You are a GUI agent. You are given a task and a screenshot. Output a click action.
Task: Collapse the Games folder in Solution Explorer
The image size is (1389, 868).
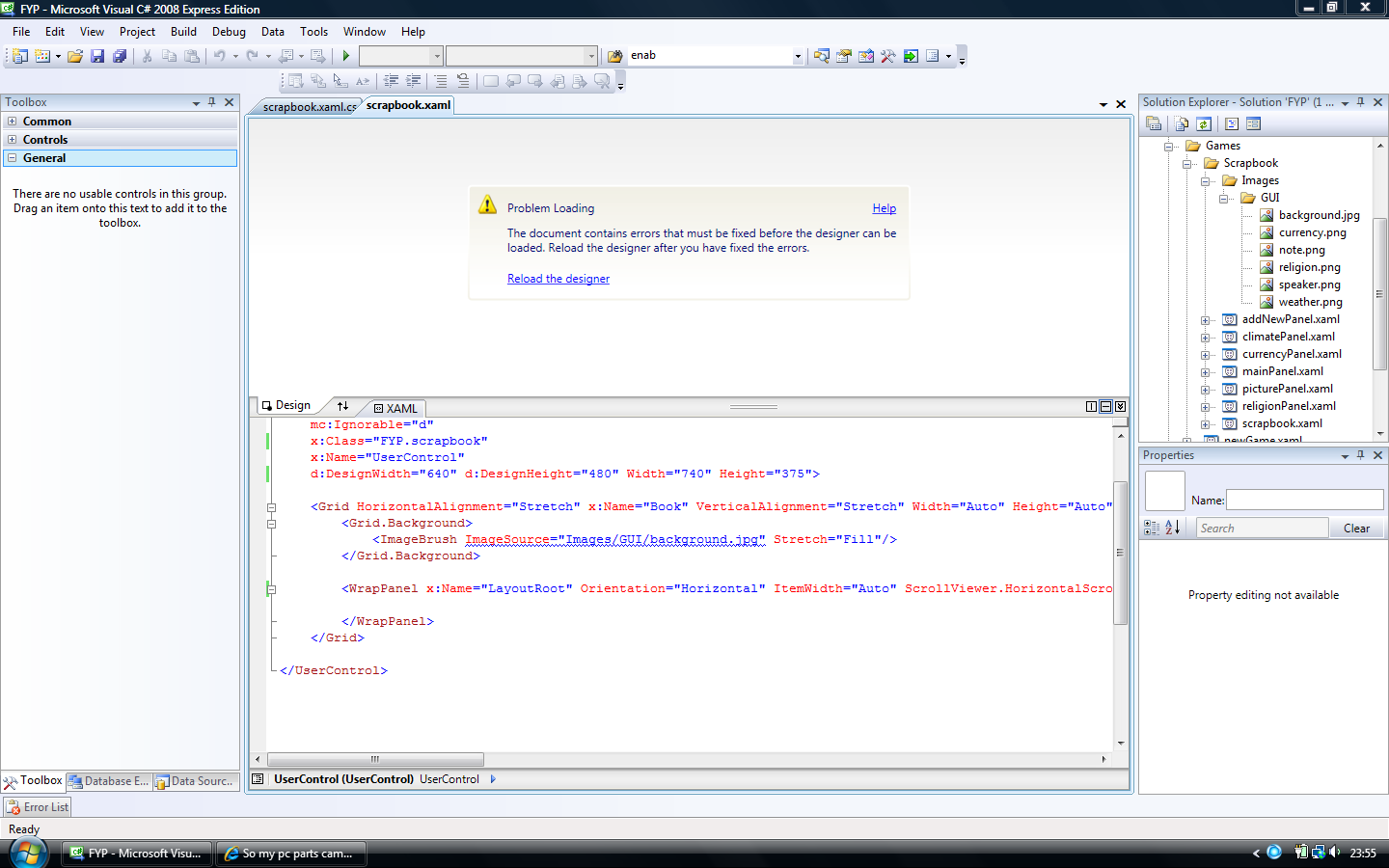coord(1168,147)
